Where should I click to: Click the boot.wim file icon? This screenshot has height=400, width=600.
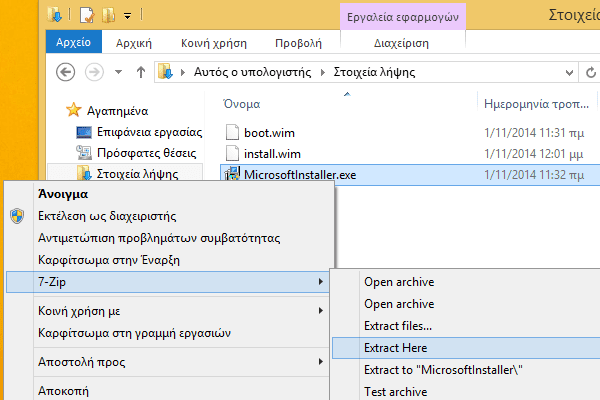232,132
